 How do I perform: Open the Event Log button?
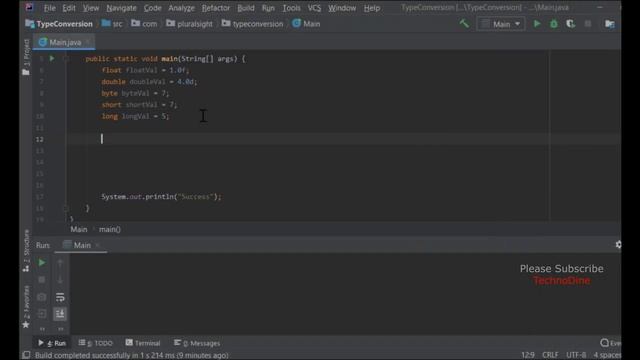point(611,343)
